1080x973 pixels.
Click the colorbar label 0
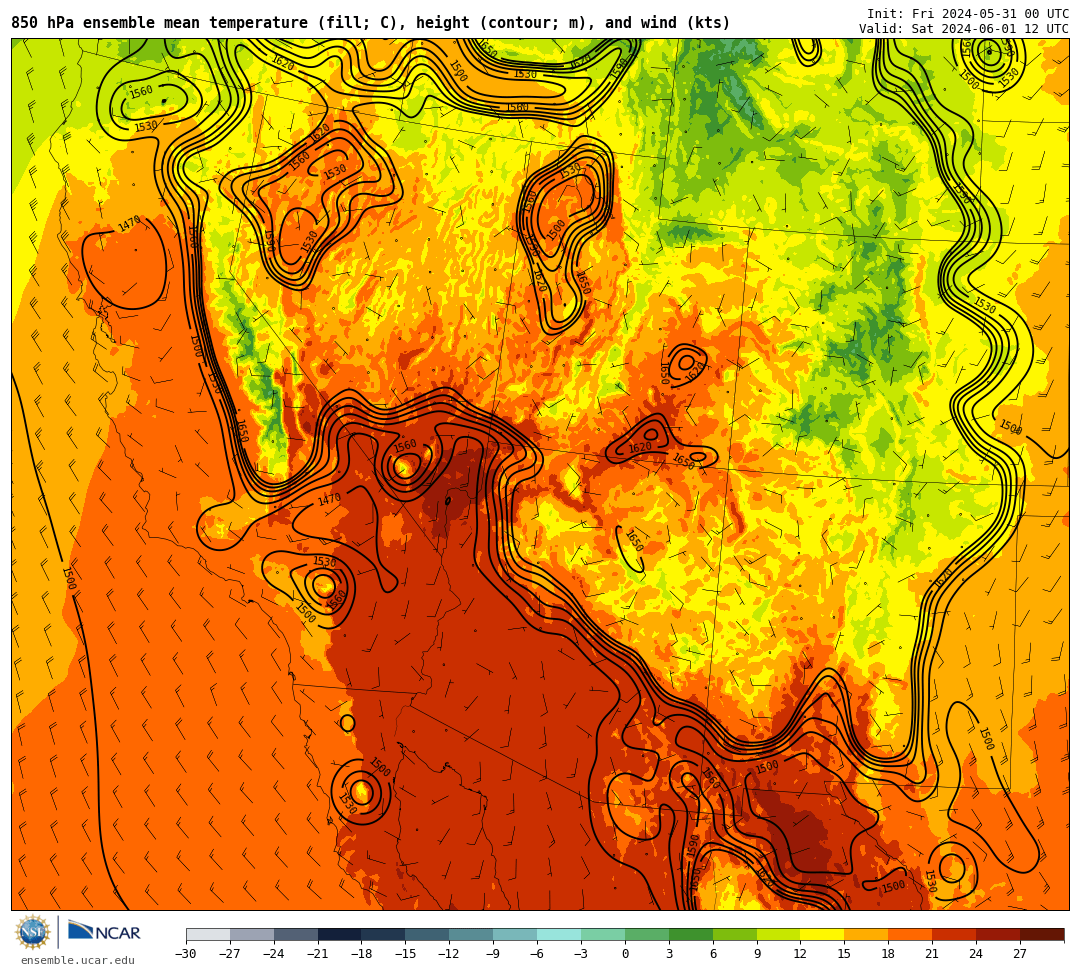click(625, 954)
